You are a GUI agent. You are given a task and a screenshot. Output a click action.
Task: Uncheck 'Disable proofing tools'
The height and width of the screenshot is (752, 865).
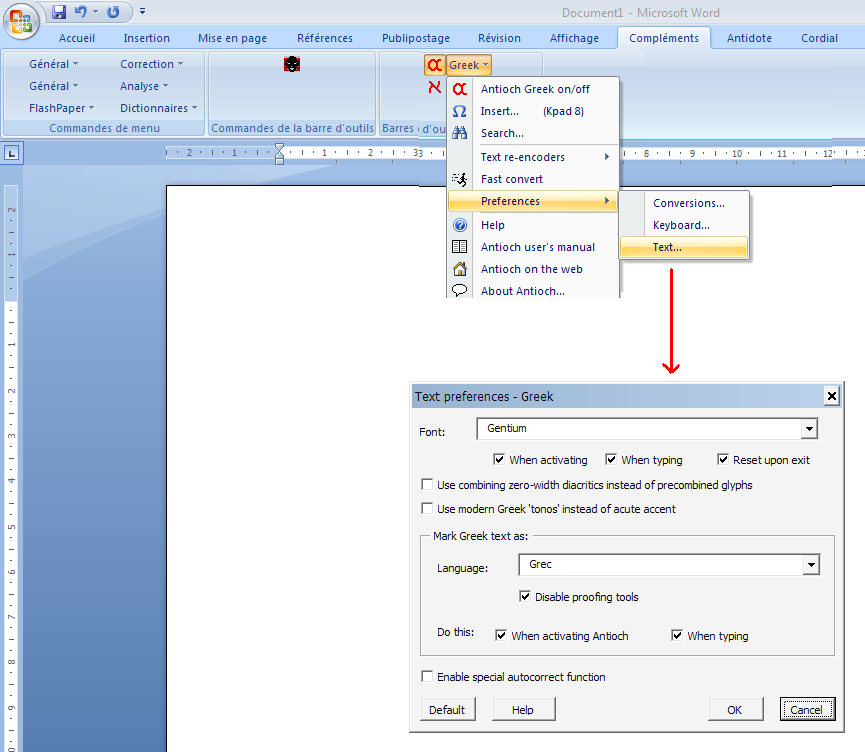525,596
